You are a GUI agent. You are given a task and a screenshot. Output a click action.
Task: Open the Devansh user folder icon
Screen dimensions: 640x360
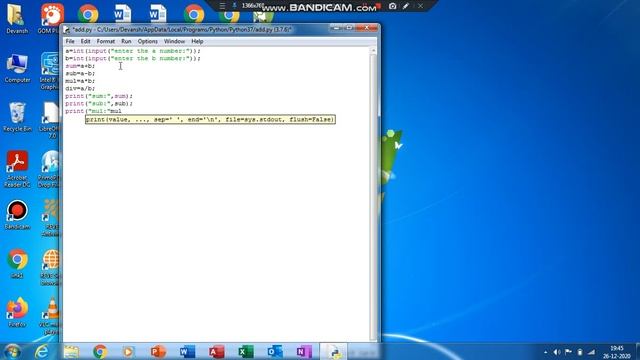[x=17, y=18]
